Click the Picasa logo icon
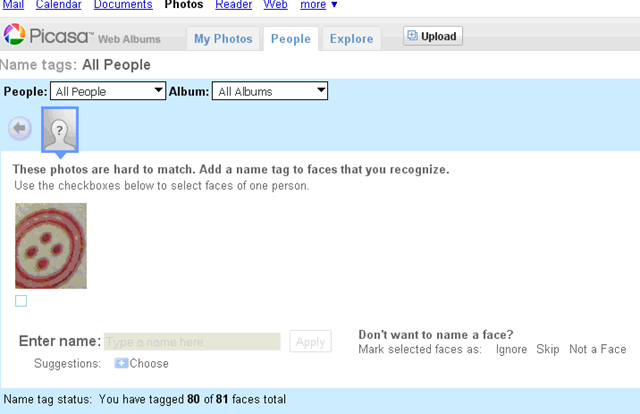The image size is (640, 414). (14, 34)
